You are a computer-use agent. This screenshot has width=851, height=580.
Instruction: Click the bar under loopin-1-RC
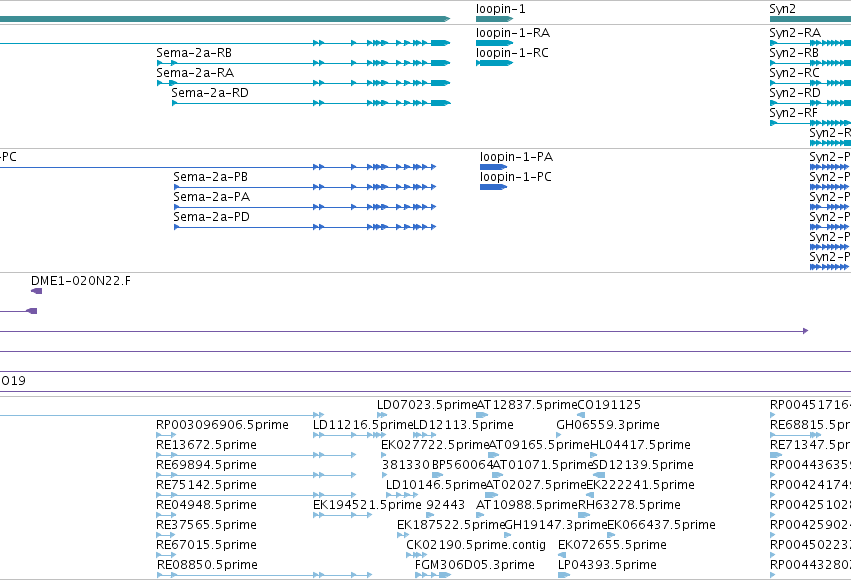point(494,63)
